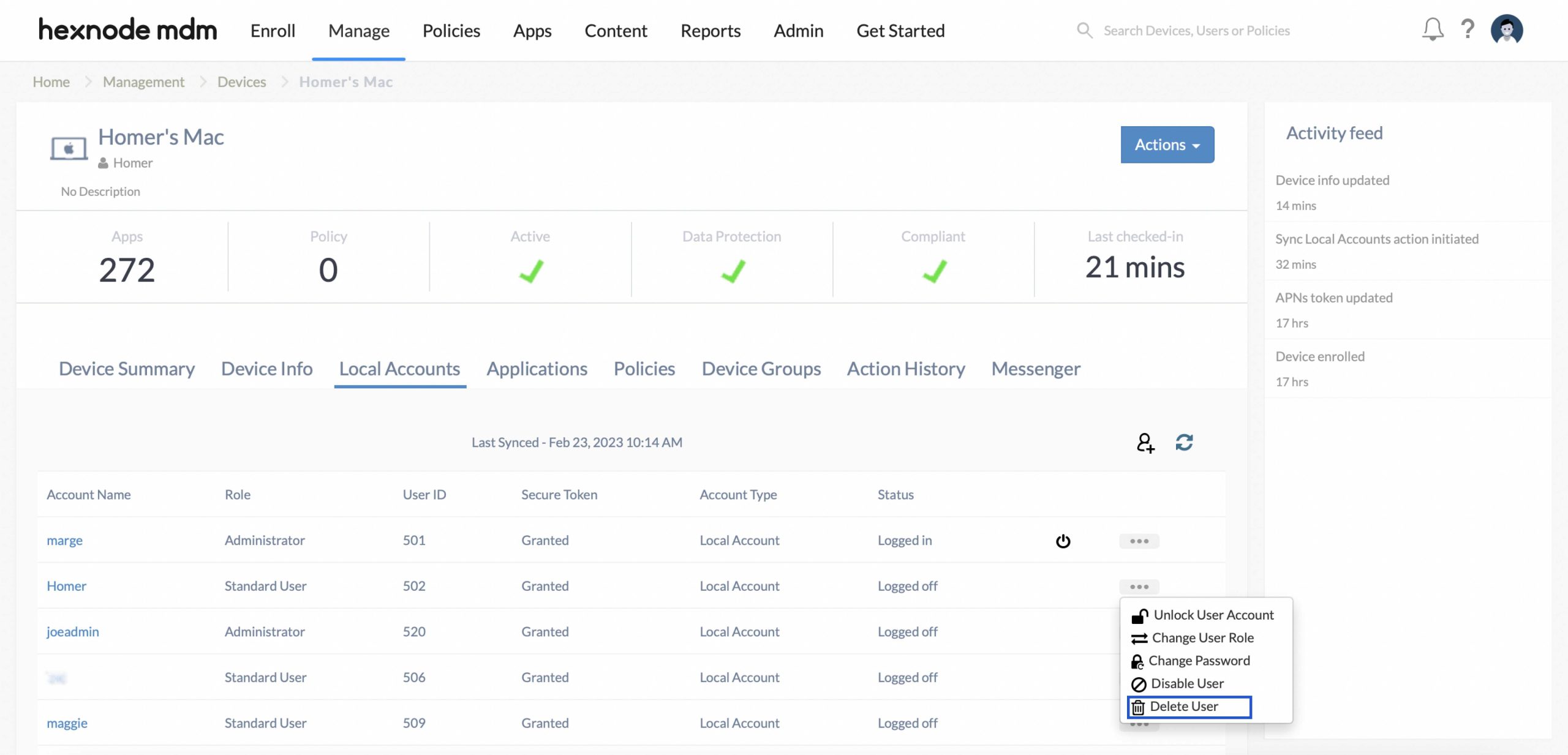The image size is (1568, 755).
Task: Open the Get Started menu
Action: 900,31
